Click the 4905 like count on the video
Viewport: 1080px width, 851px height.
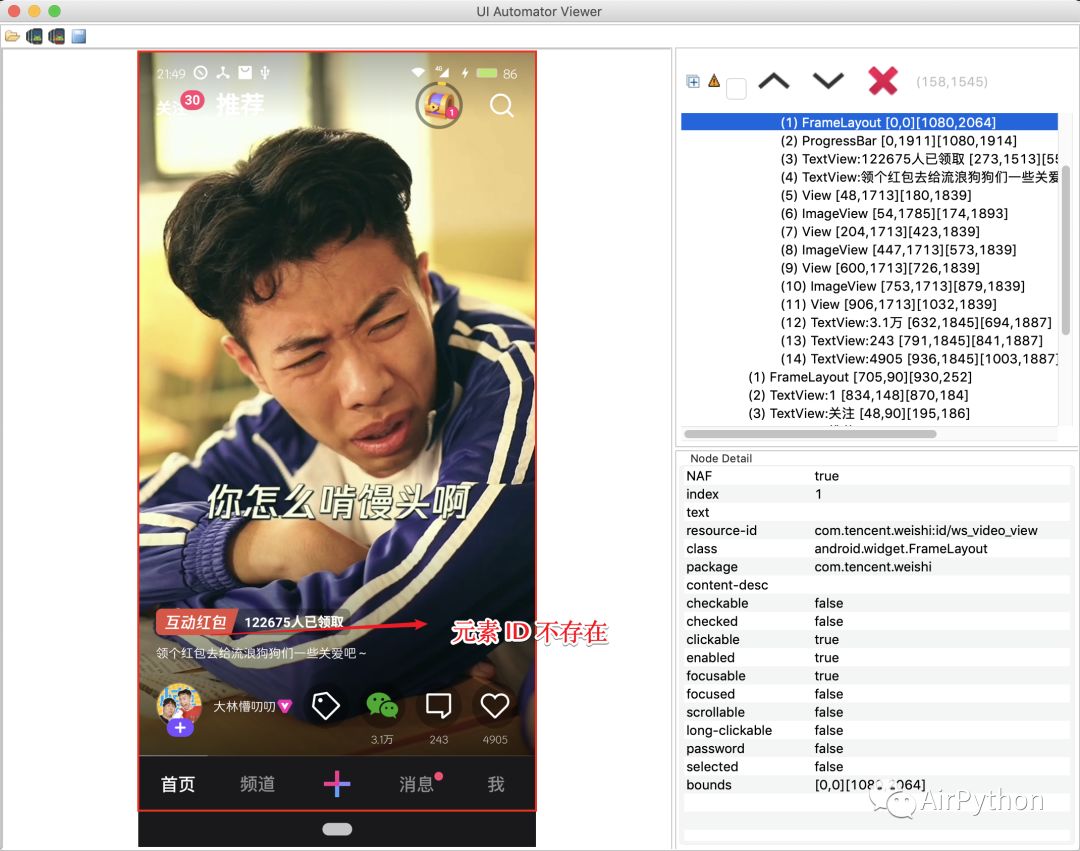tap(495, 739)
